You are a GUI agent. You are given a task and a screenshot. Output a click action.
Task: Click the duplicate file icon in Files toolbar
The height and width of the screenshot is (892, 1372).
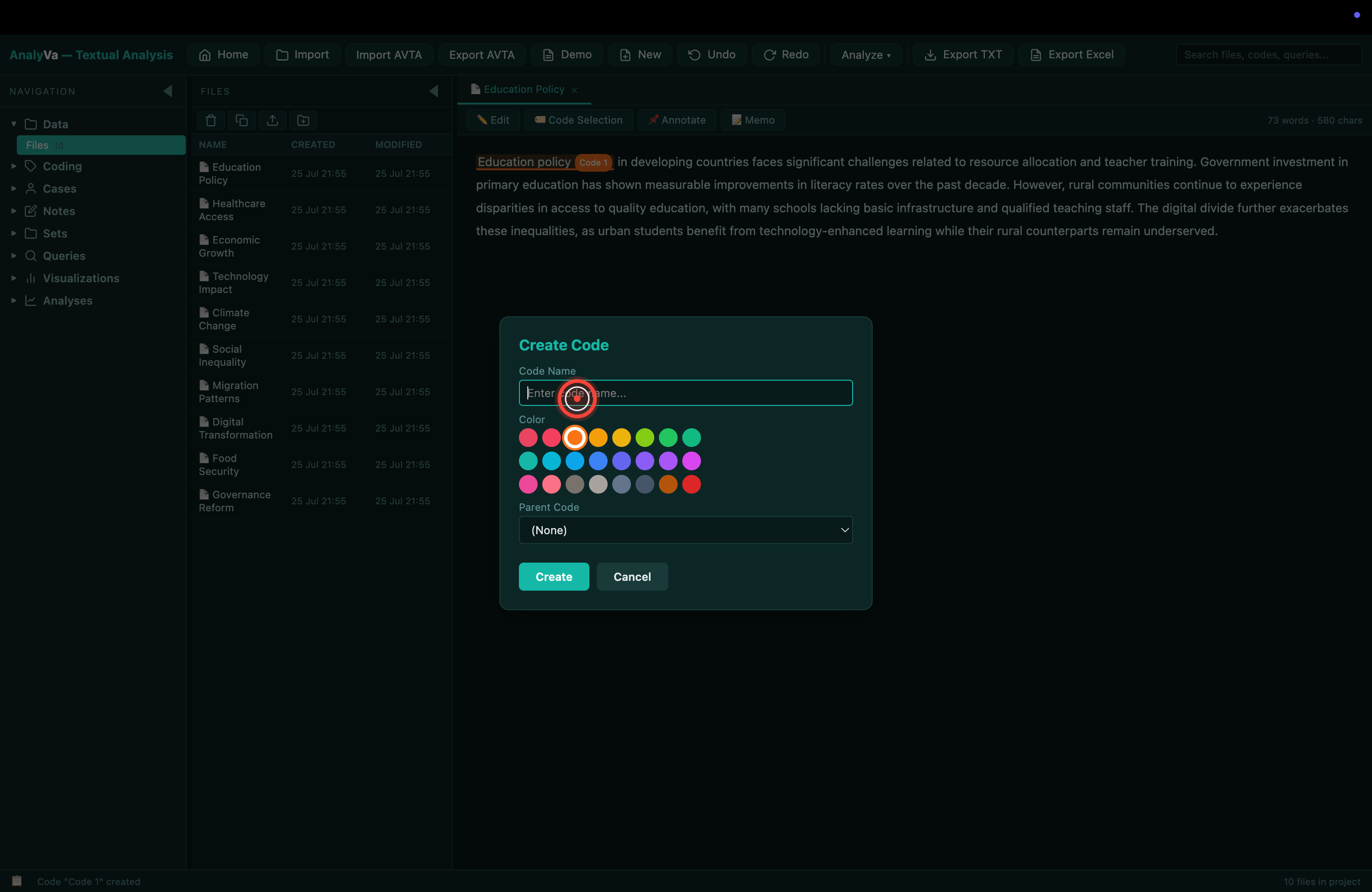(242, 120)
